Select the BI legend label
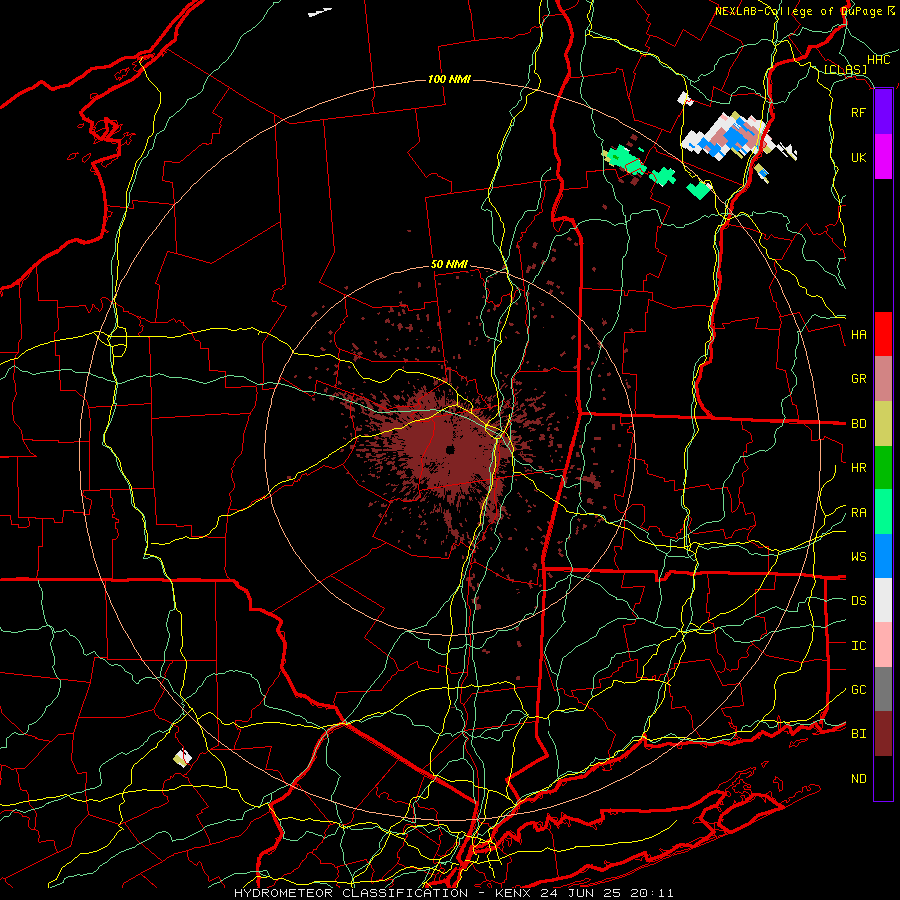The width and height of the screenshot is (900, 900). point(859,734)
